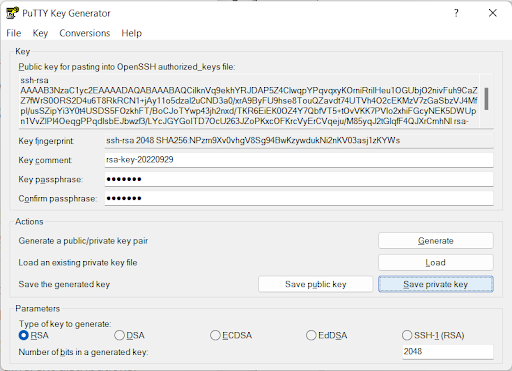The image size is (512, 371).
Task: Click the 'Key fingerprint' label
Action: pos(46,141)
